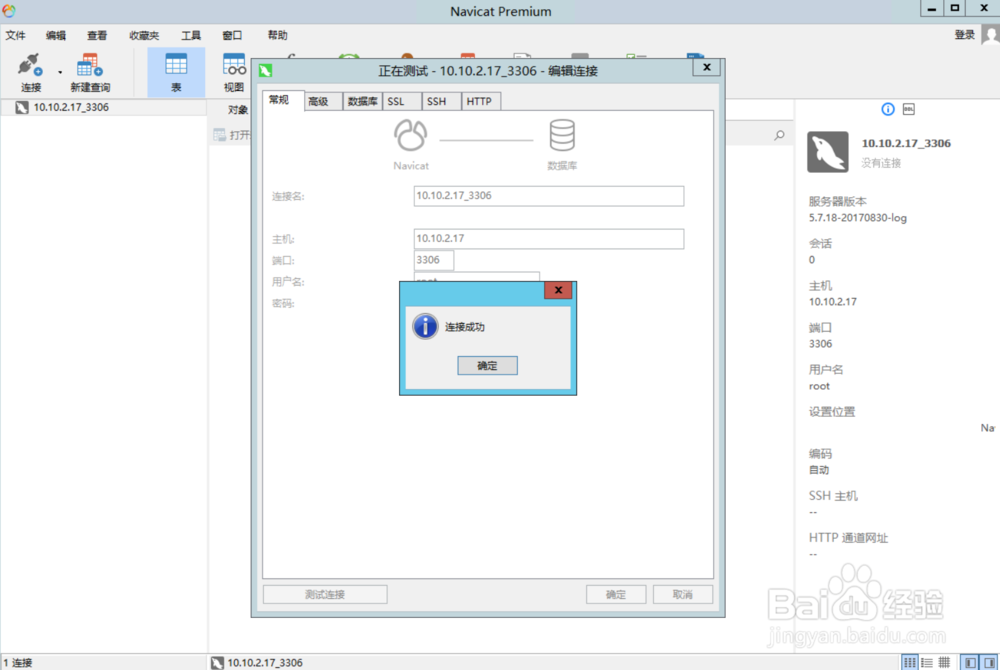Click the 测试连接 button
The width and height of the screenshot is (1000, 670).
point(325,594)
